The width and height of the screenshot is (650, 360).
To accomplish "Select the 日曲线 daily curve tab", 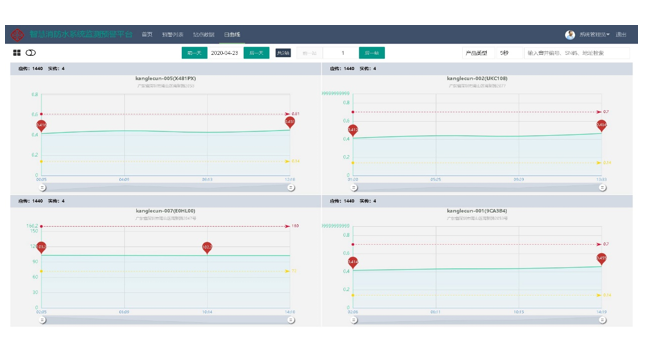I will coord(232,34).
